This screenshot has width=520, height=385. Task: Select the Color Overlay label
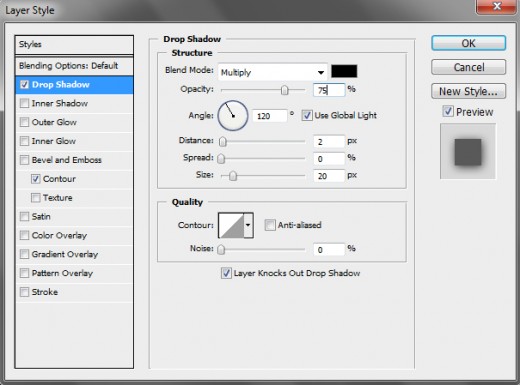click(59, 236)
